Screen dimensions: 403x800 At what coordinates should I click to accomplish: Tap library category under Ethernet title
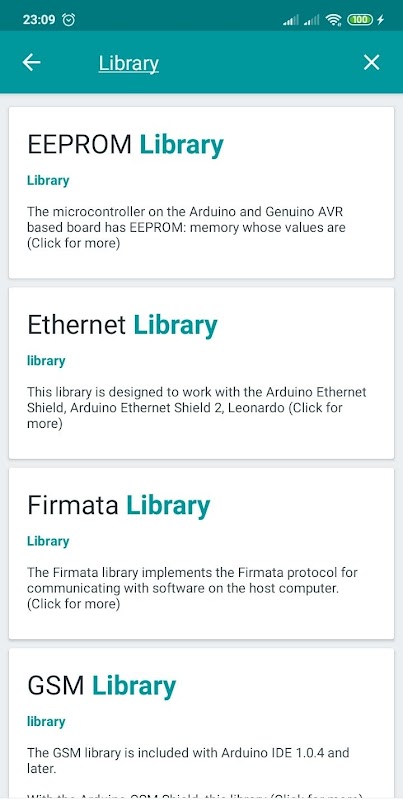[46, 361]
